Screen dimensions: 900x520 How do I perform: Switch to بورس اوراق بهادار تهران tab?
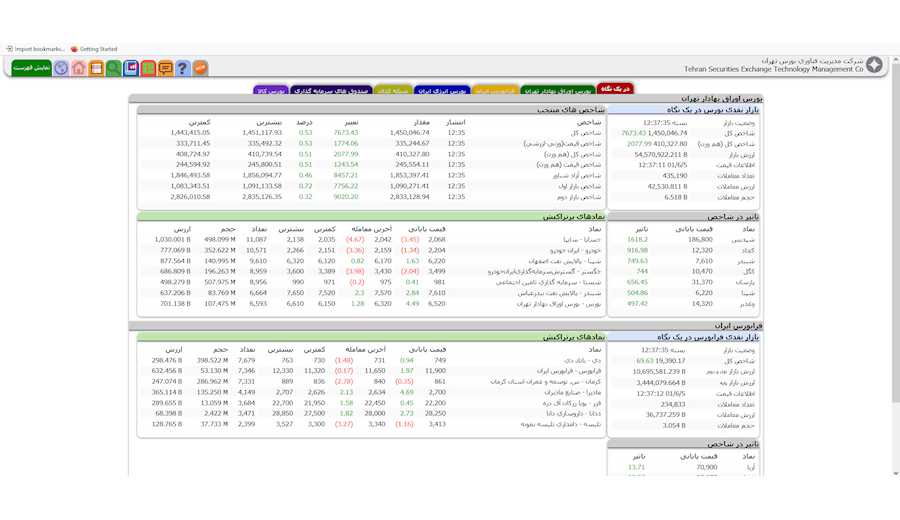click(x=557, y=91)
